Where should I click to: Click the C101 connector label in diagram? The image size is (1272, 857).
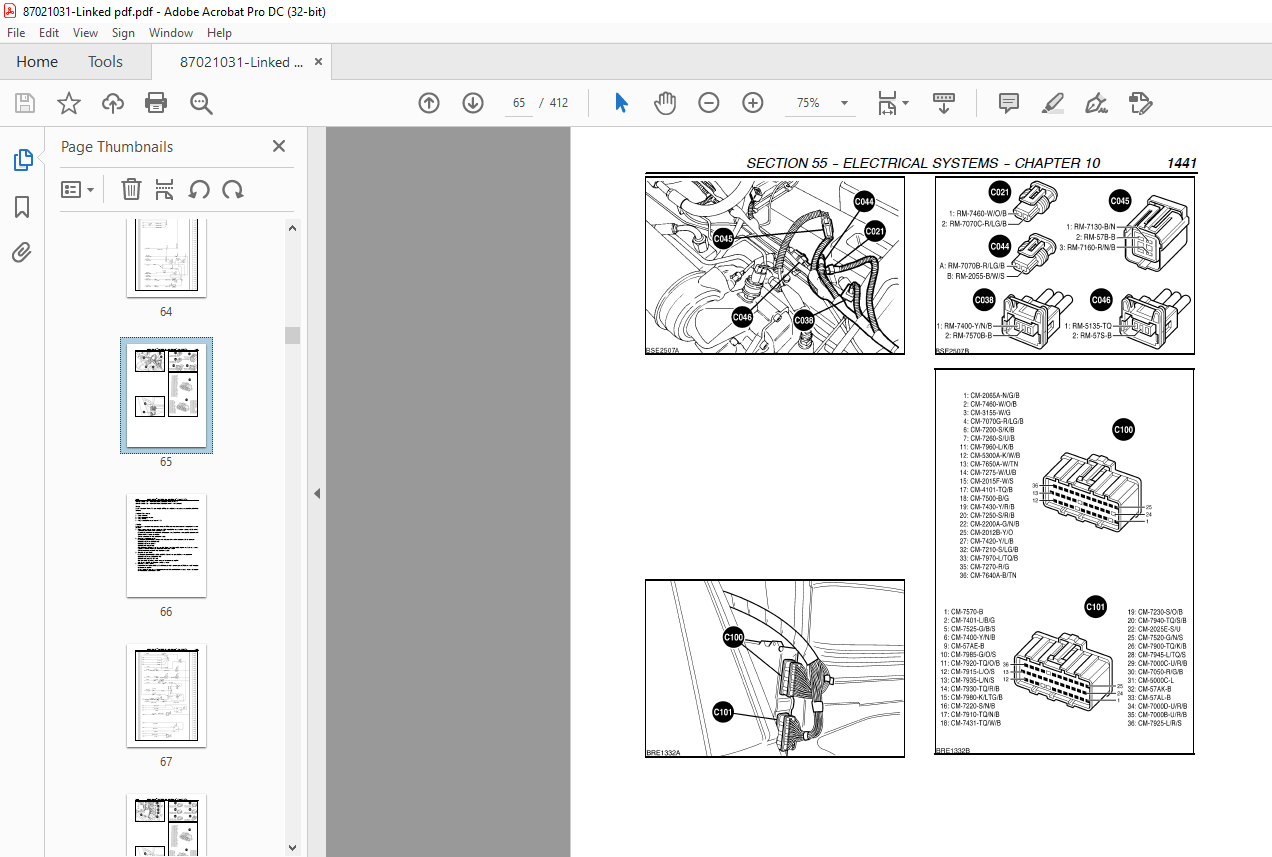(1097, 606)
